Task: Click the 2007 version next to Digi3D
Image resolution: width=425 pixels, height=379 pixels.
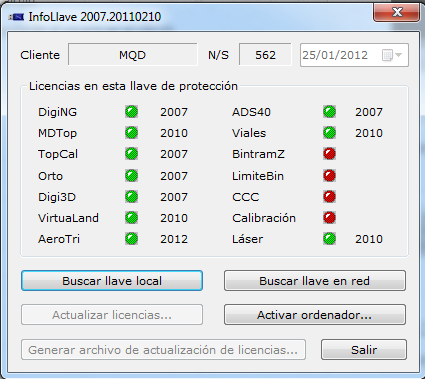Action: coord(174,197)
